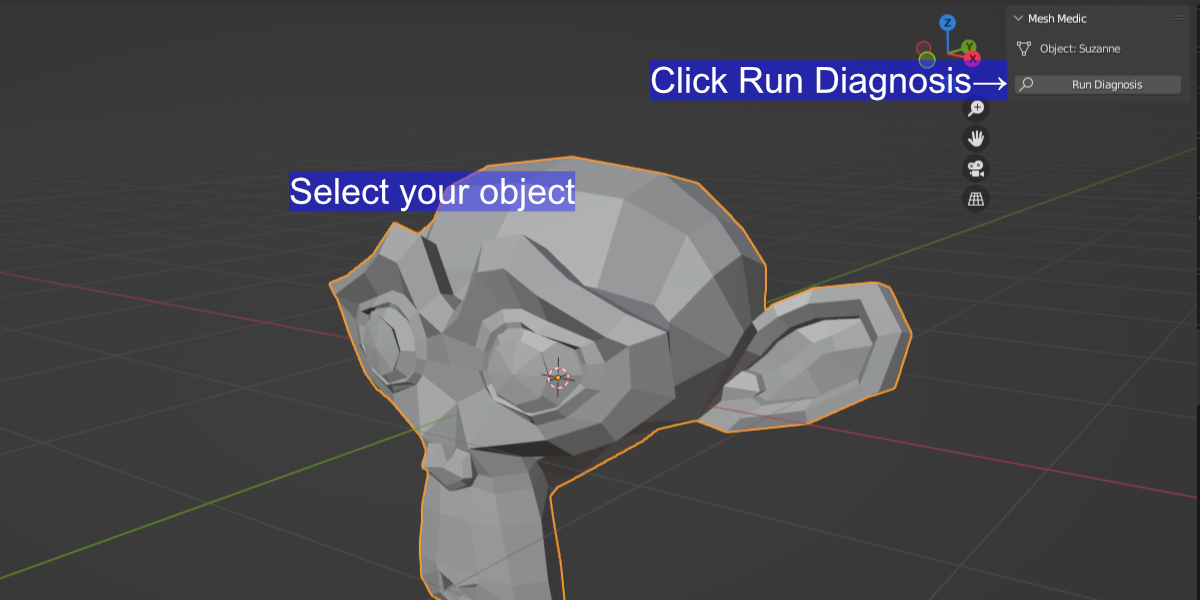Click the Run Diagnosis button
The image size is (1200, 600).
(x=1098, y=85)
